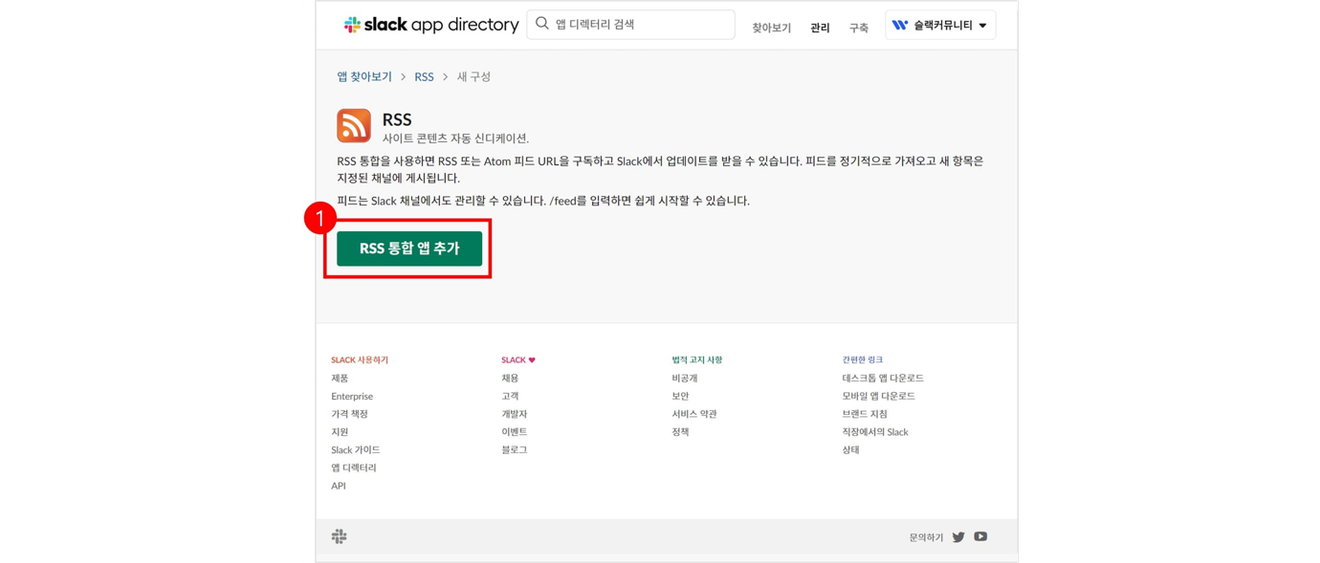Click the 법적 고지 사항 footer heading
1320x563 pixels.
697,360
